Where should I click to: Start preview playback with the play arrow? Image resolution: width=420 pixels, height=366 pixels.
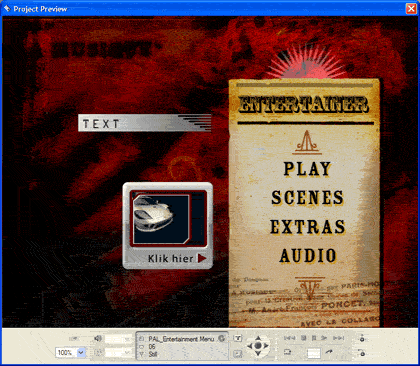324,338
